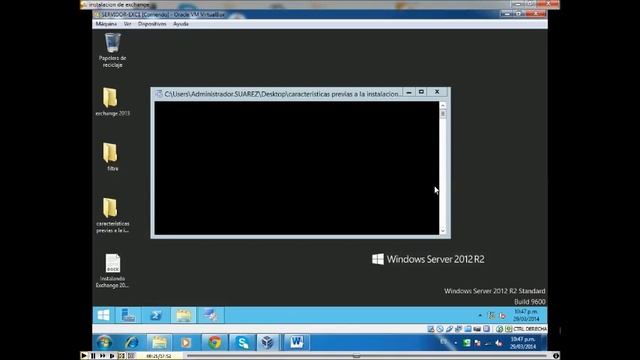
Task: Open Microsoft Word from host taskbar
Action: click(297, 342)
